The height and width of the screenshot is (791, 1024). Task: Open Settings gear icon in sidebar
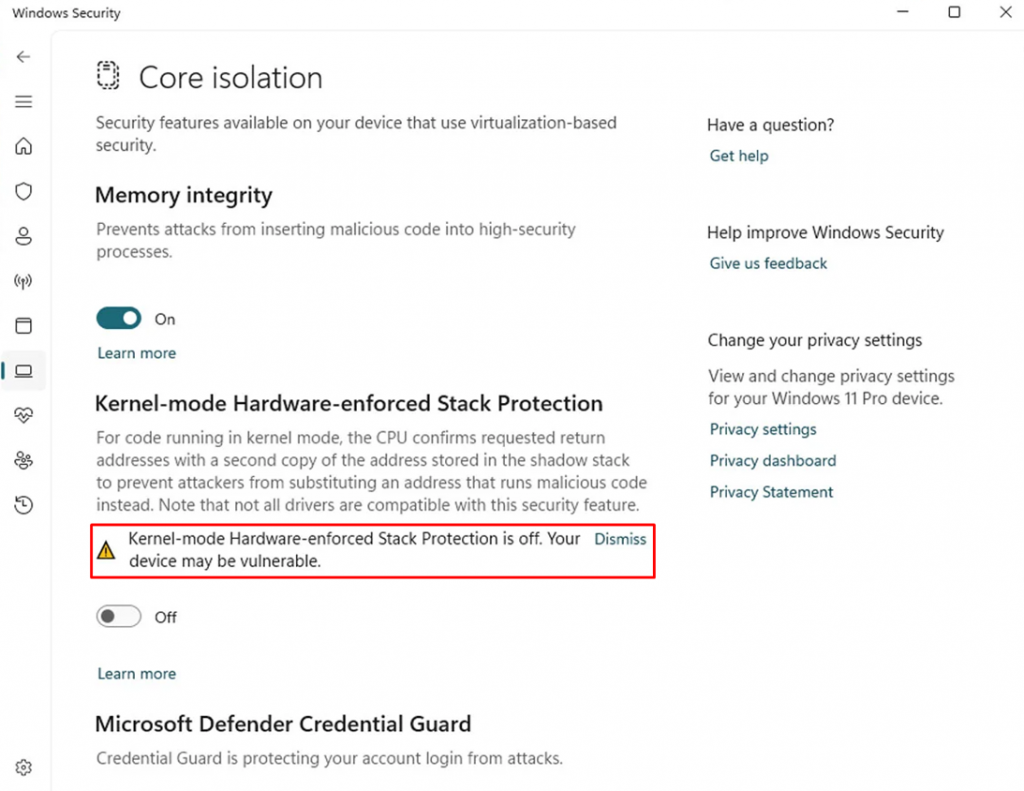(x=24, y=767)
